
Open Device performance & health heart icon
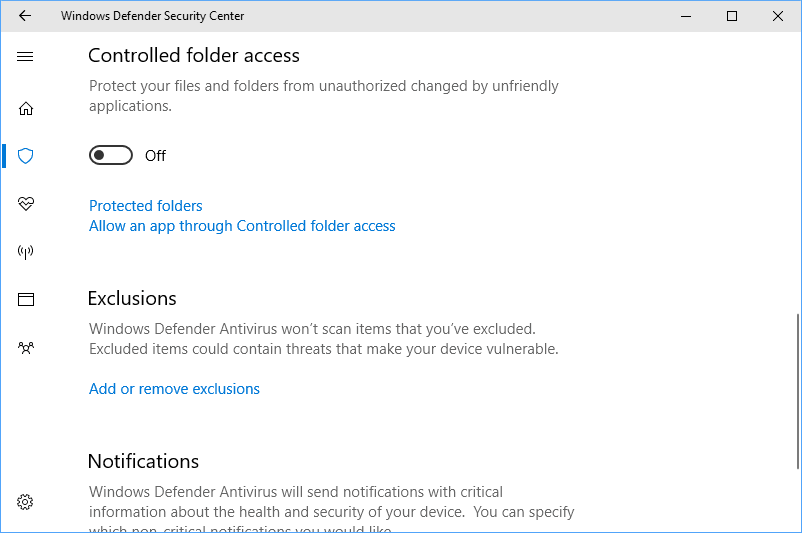coord(26,204)
